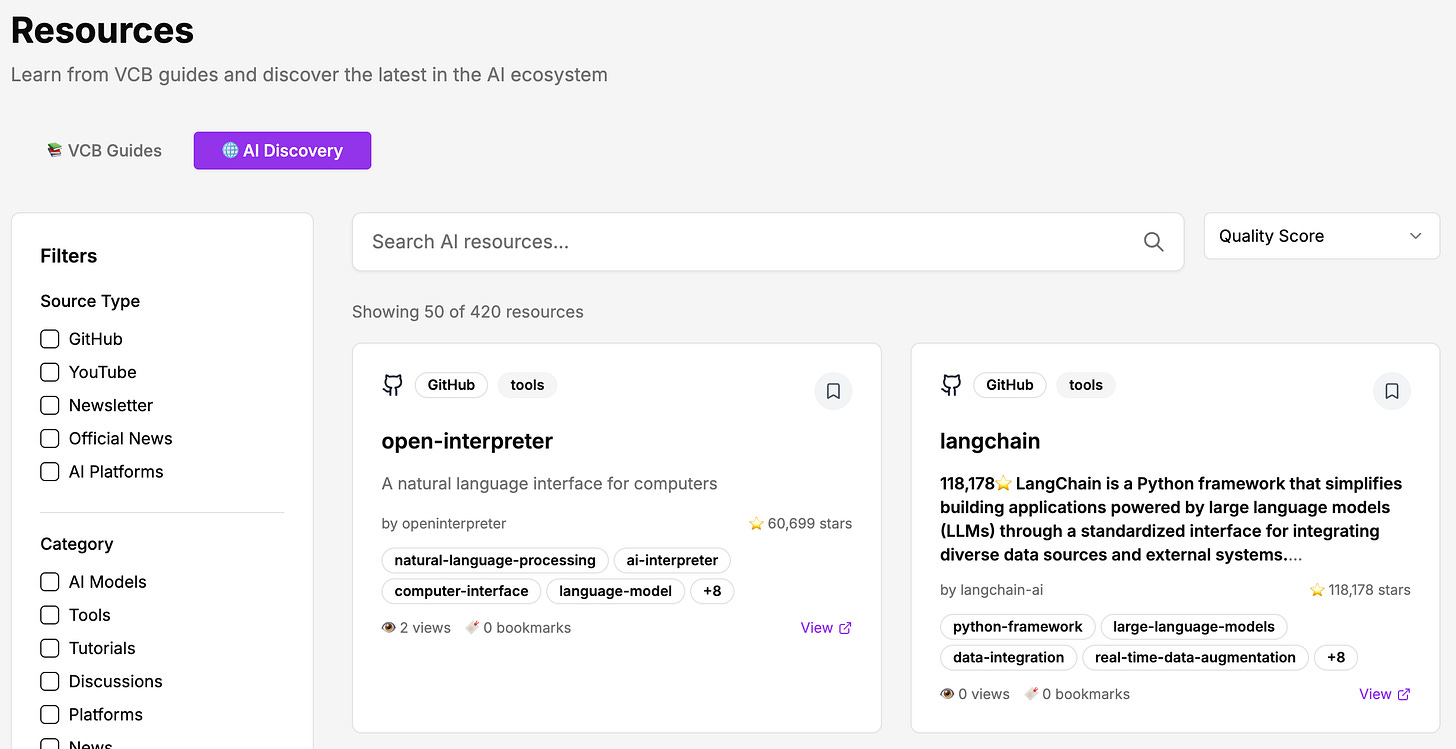Switch to the VCB Guides tab

point(104,151)
